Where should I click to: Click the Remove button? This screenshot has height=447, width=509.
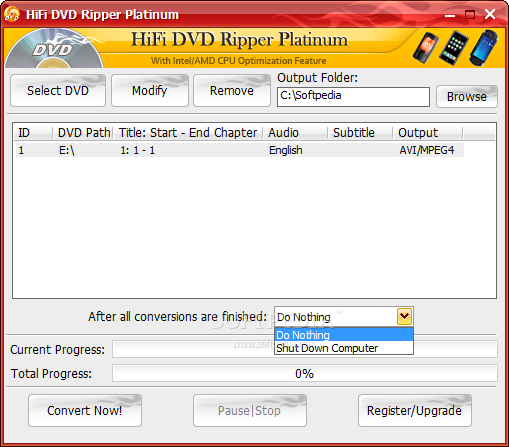tap(232, 91)
